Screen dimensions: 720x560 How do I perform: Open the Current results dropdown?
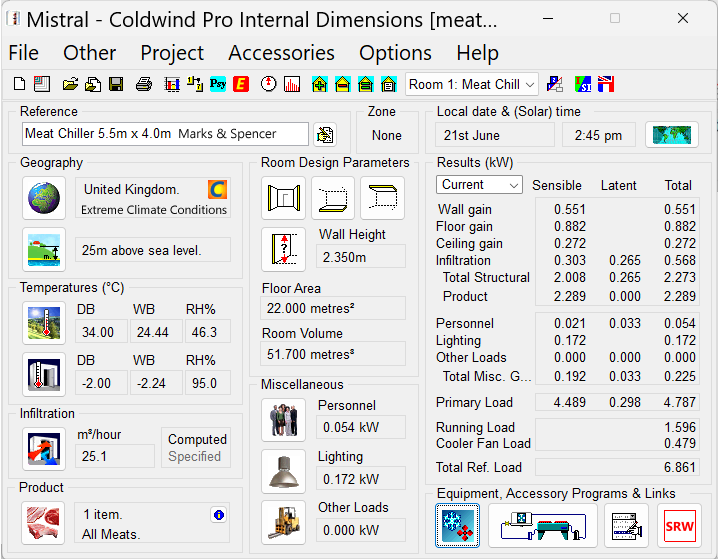point(479,185)
